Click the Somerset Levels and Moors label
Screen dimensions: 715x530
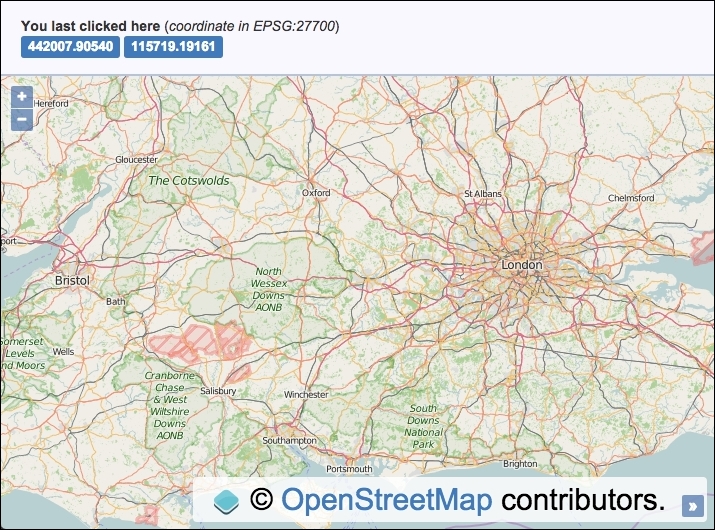tap(23, 353)
